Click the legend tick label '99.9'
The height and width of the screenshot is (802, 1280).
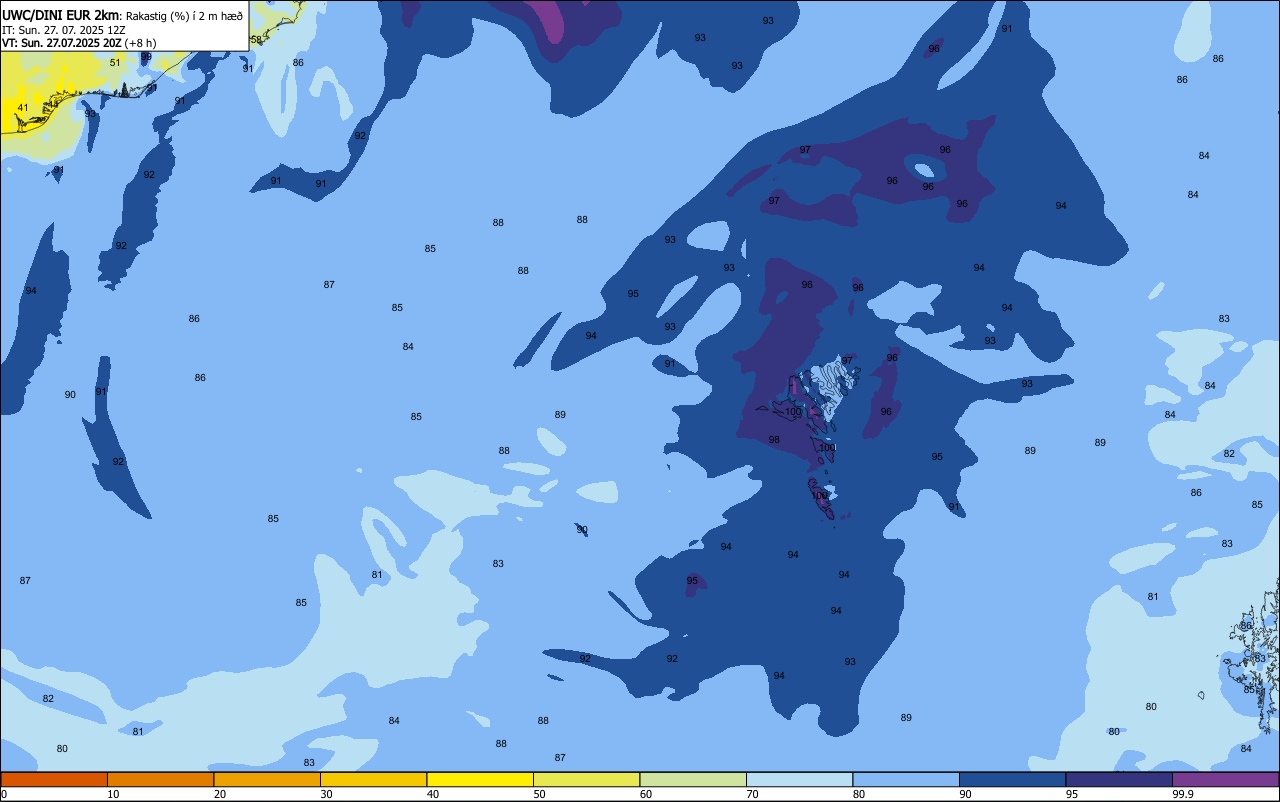pos(1184,794)
